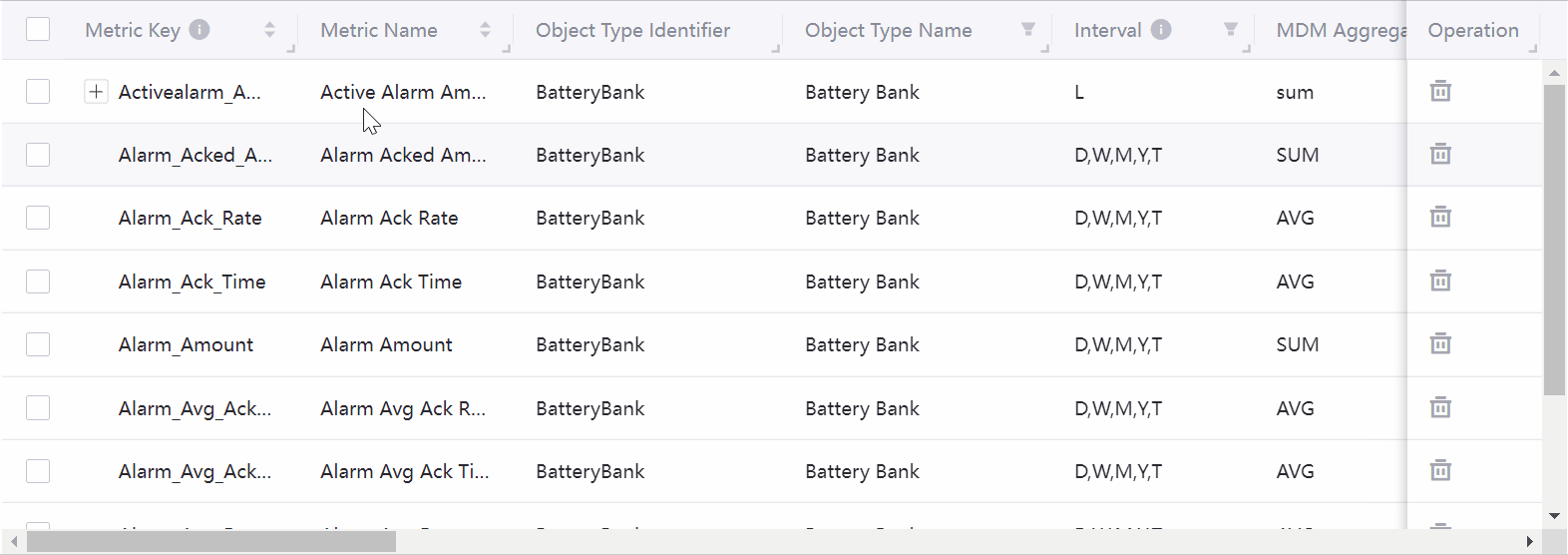This screenshot has height=555, width=1568.
Task: Click the Object Type Identifier column header
Action: point(632,30)
